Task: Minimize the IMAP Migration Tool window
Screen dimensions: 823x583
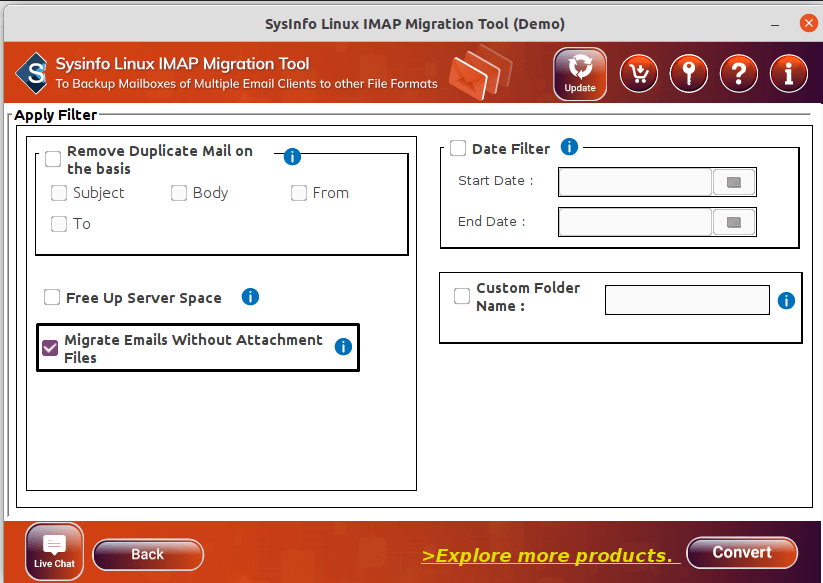Action: (775, 24)
